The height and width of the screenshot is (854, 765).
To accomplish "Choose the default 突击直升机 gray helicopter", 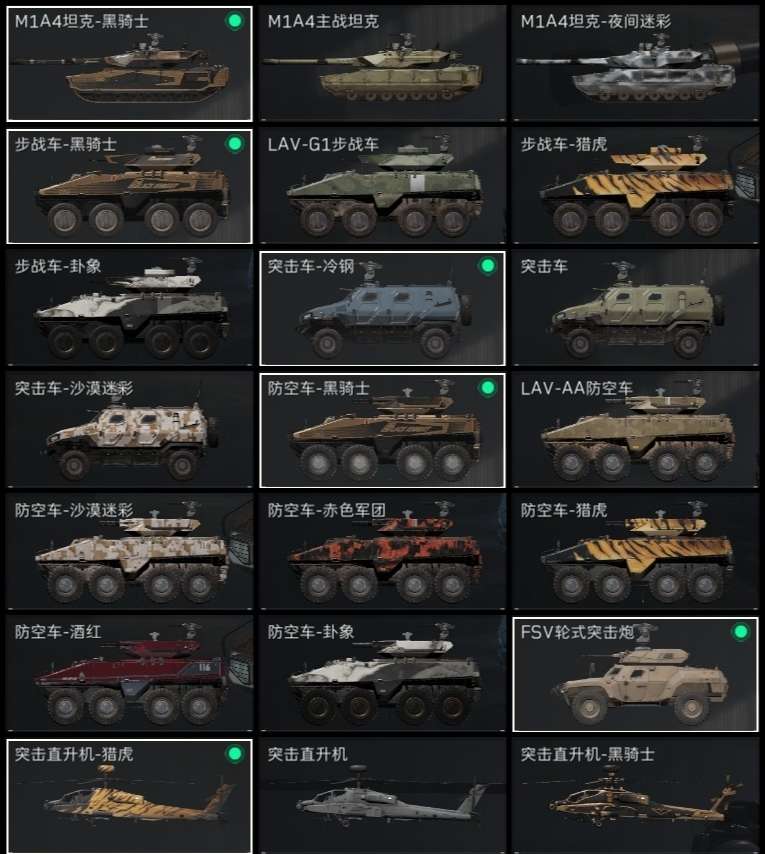I will [x=382, y=796].
